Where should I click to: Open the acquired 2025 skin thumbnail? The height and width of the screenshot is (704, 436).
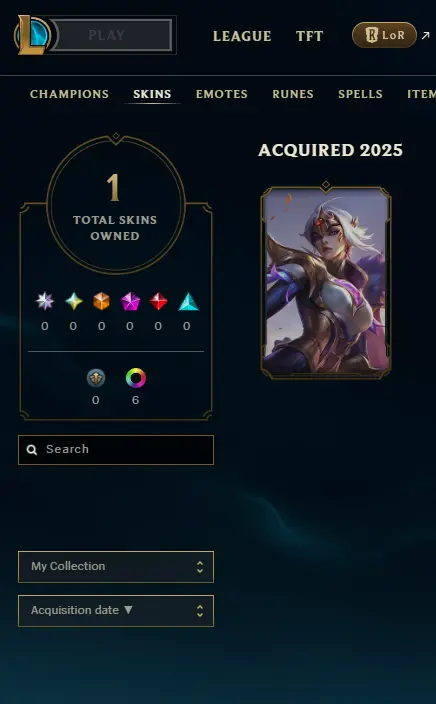326,281
